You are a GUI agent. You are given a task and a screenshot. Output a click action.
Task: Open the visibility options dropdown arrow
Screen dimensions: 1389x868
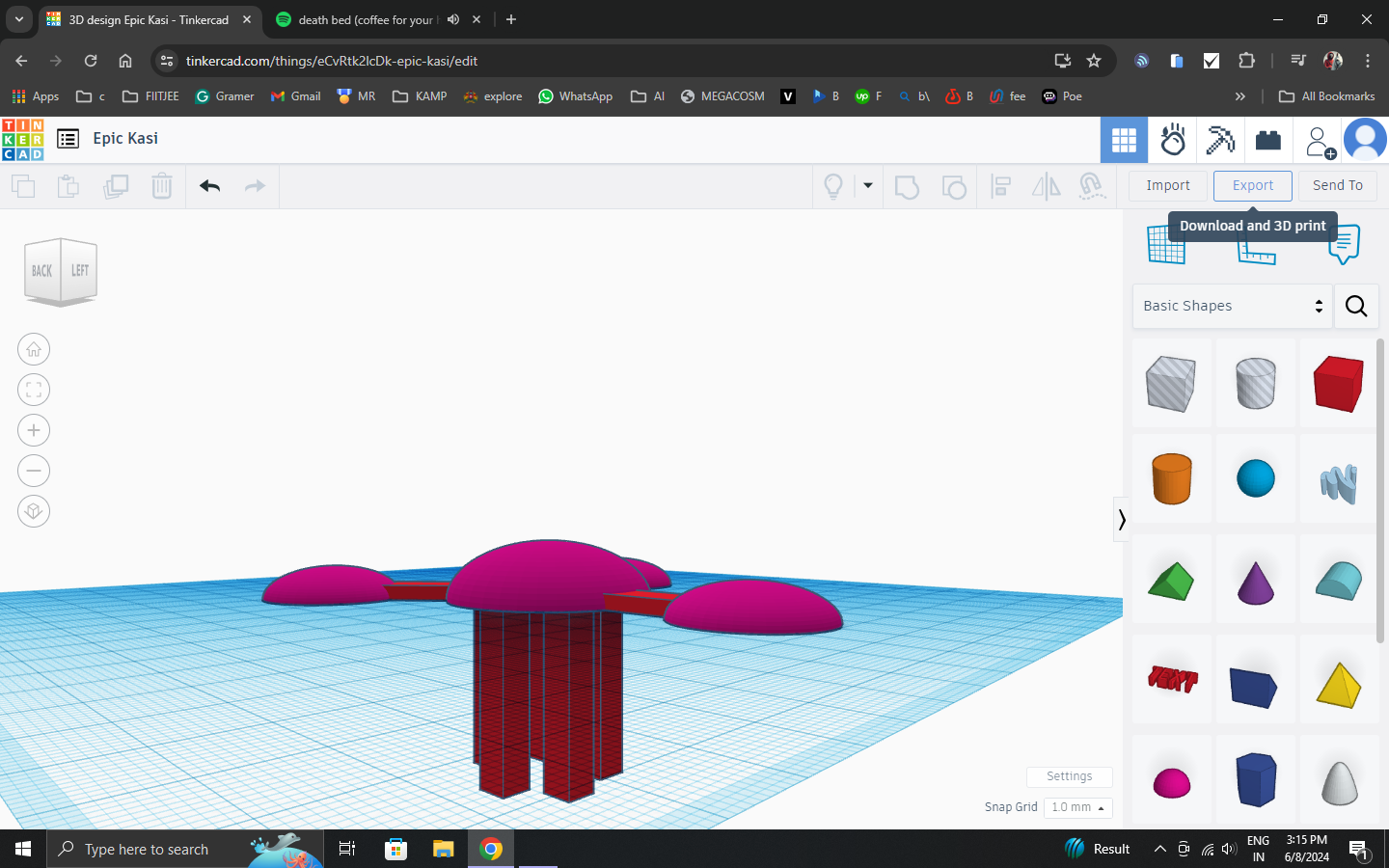868,186
